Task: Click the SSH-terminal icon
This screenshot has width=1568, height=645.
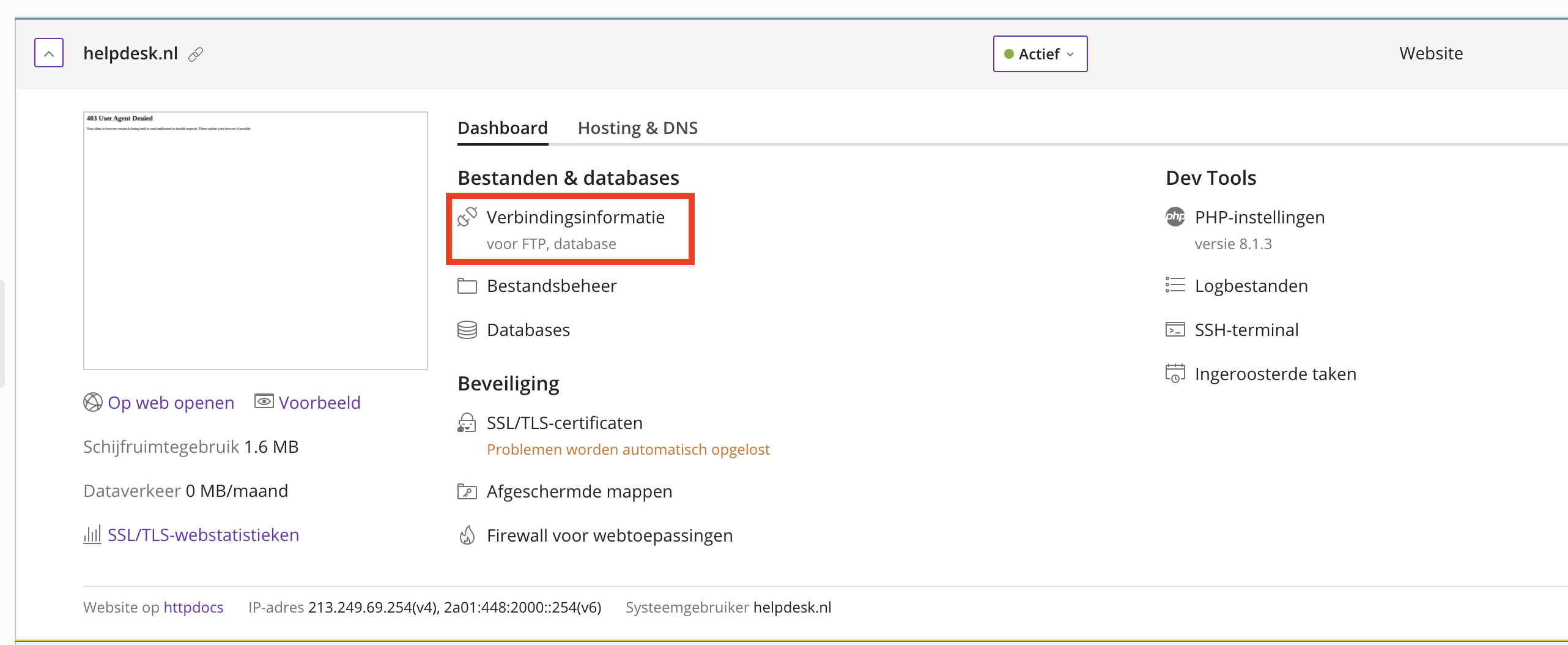Action: (1175, 330)
